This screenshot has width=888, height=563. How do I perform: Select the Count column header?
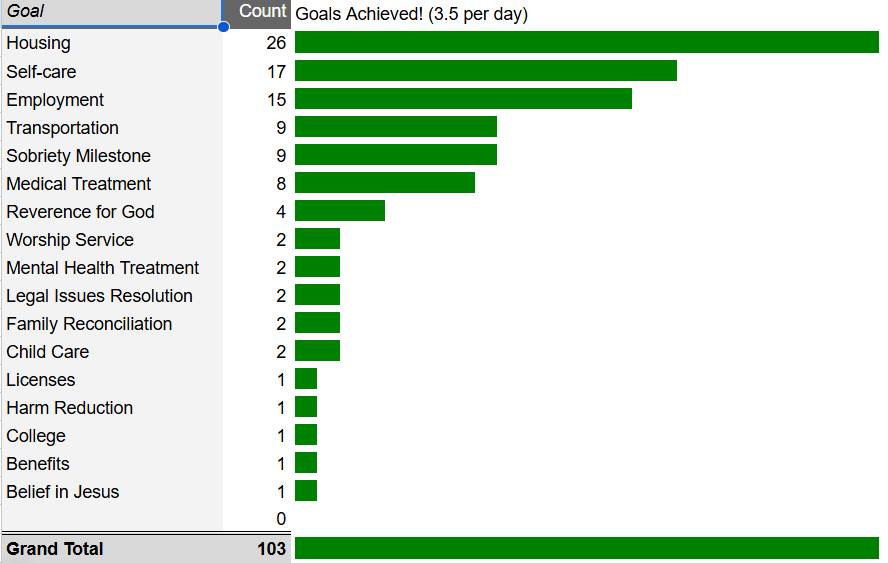tap(257, 12)
